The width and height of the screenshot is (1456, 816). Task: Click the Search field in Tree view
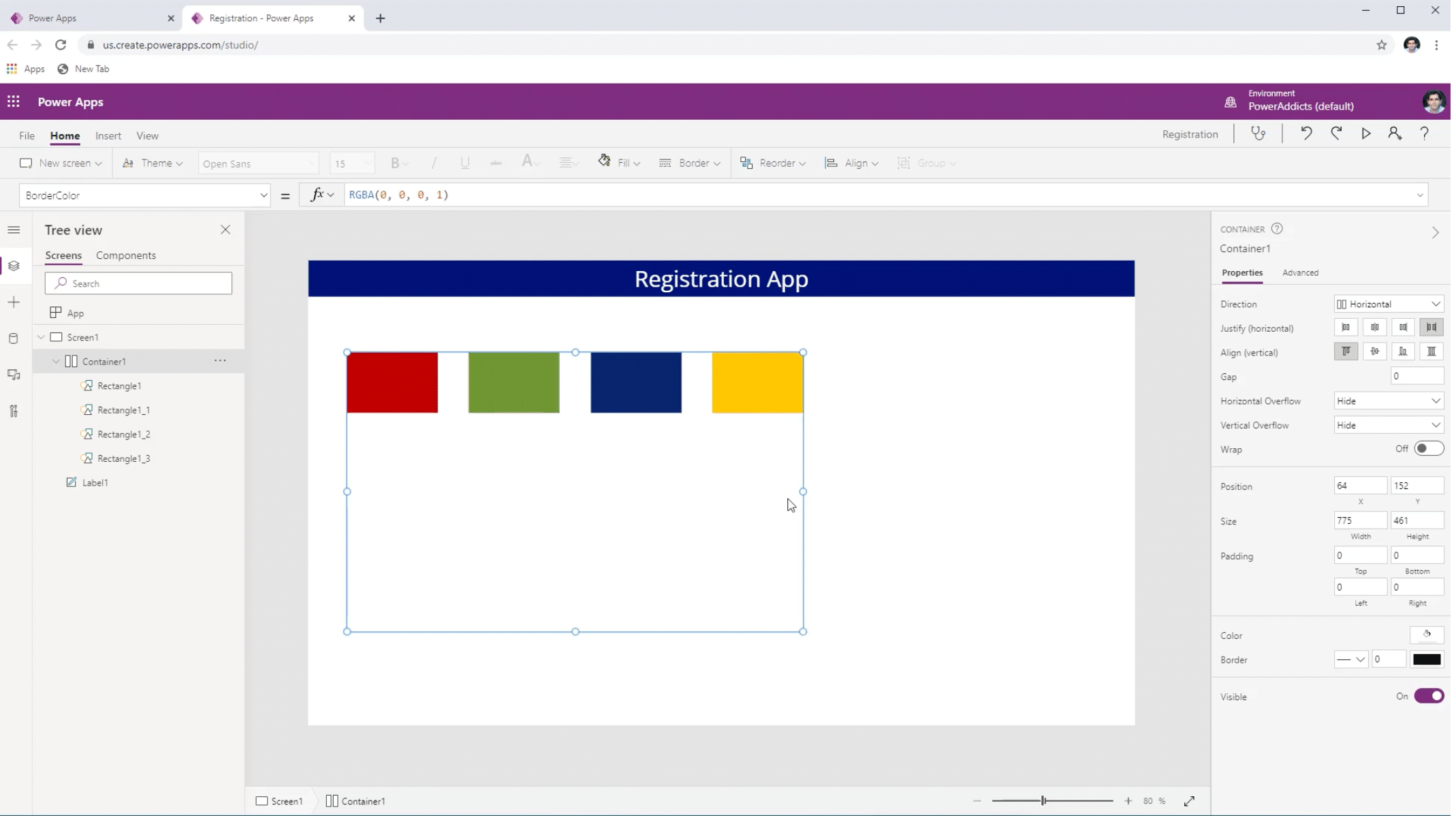click(138, 283)
